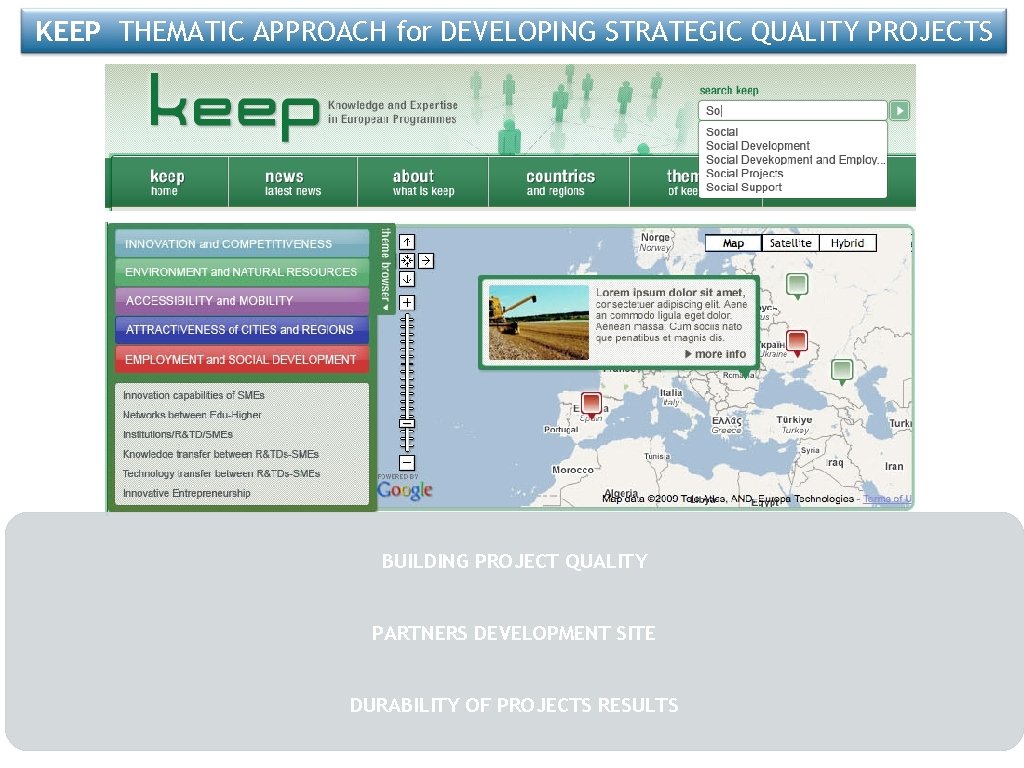The image size is (1024, 768).
Task: Open the countries and regions menu
Action: (x=559, y=182)
